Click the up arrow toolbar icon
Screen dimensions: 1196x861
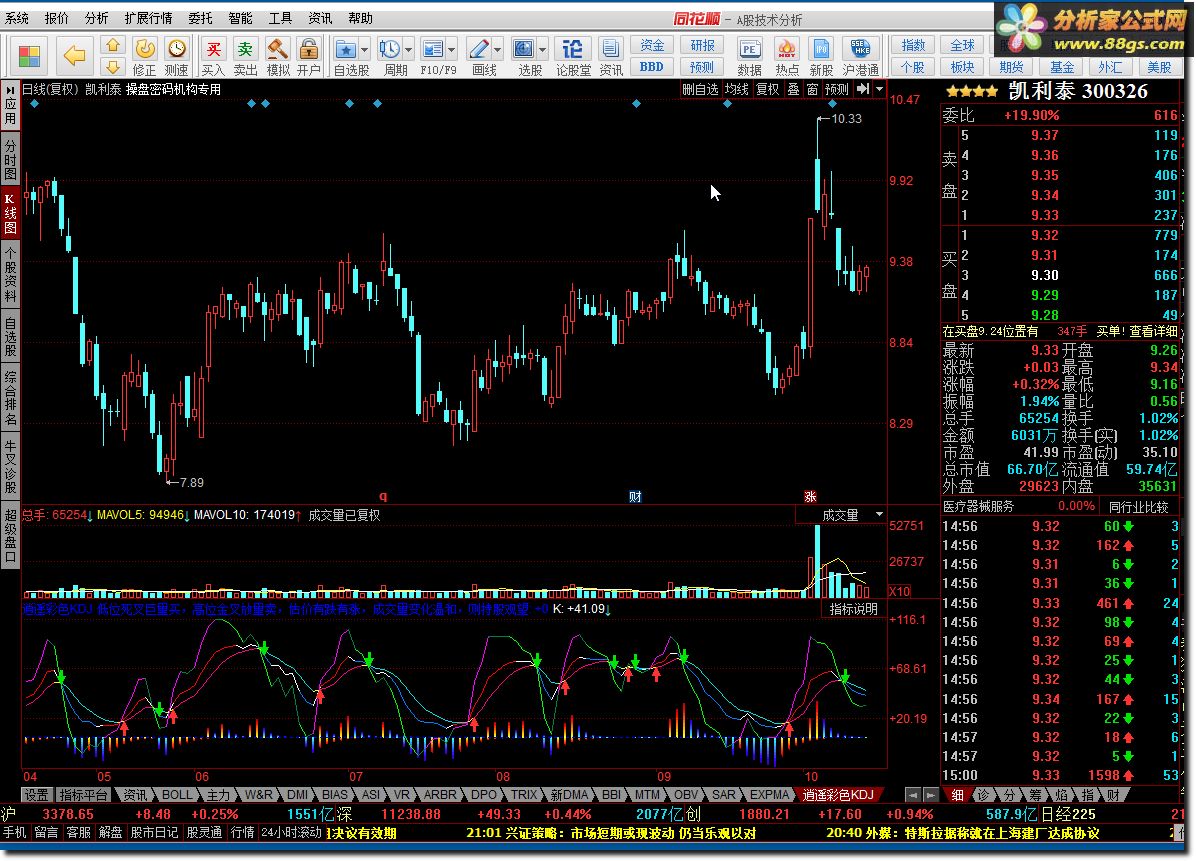112,46
